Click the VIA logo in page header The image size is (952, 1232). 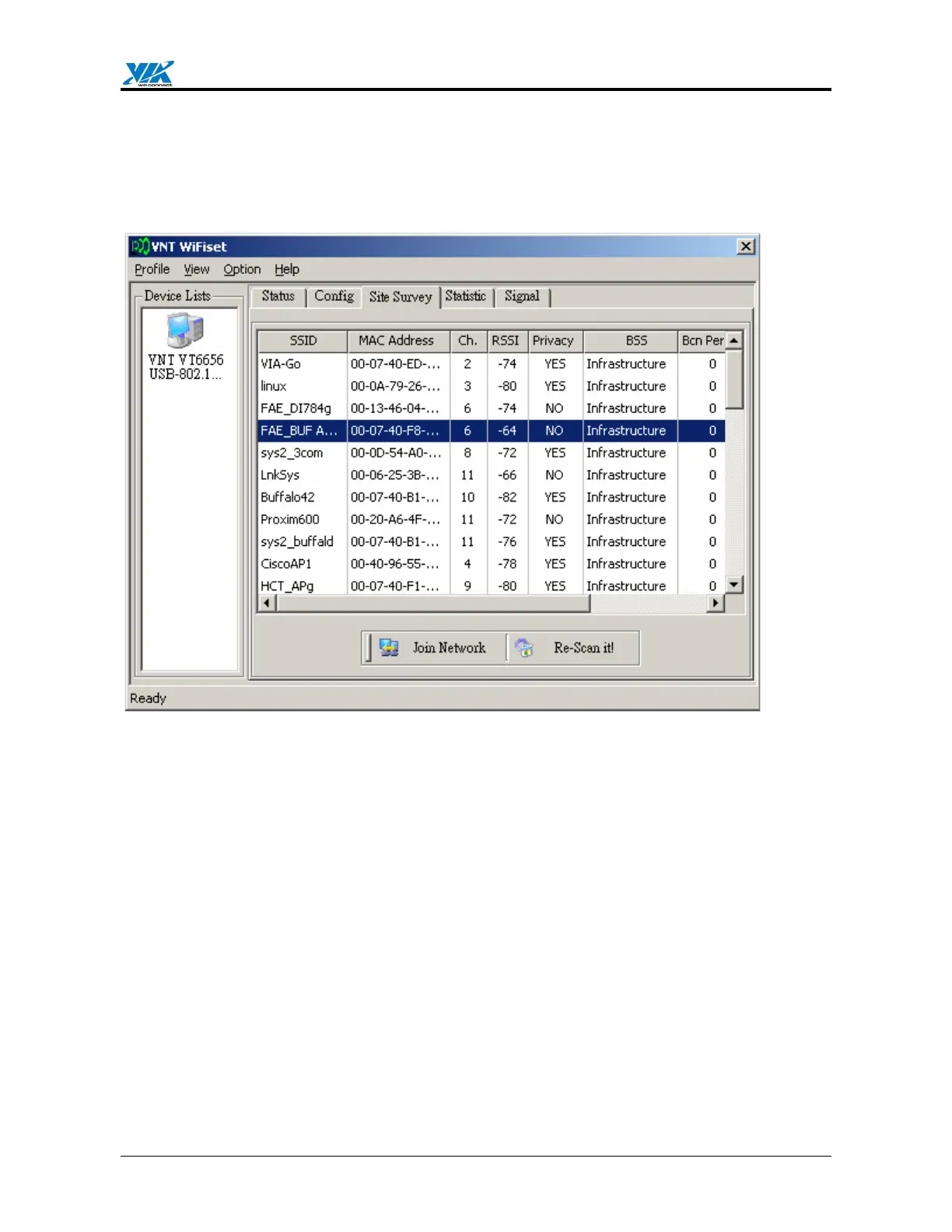pyautogui.click(x=148, y=73)
